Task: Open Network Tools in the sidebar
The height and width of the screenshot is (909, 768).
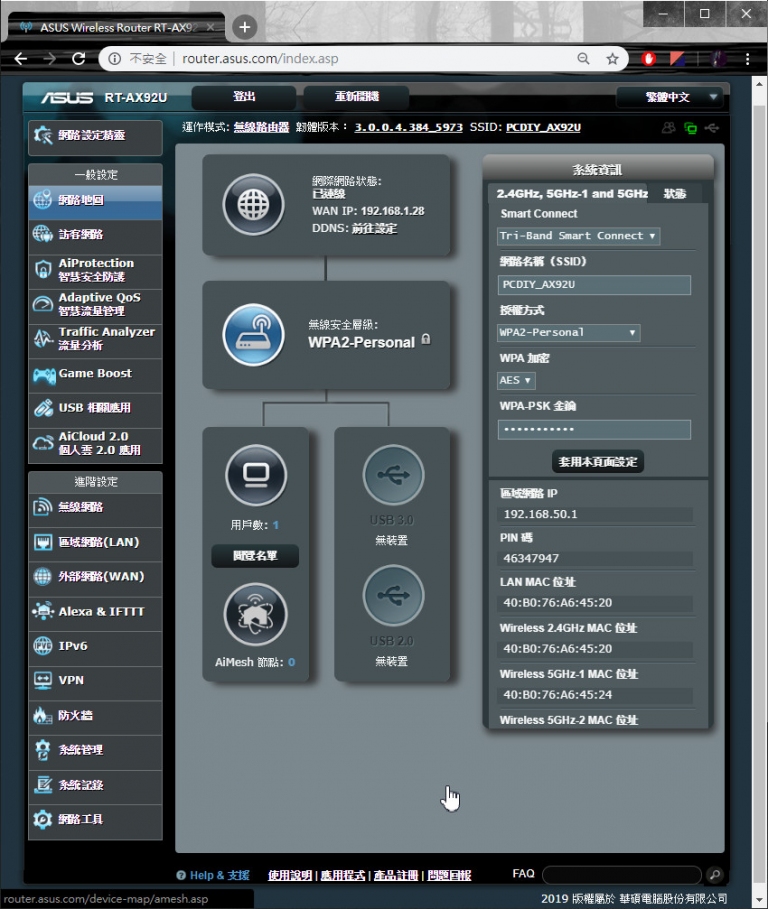Action: pyautogui.click(x=95, y=820)
